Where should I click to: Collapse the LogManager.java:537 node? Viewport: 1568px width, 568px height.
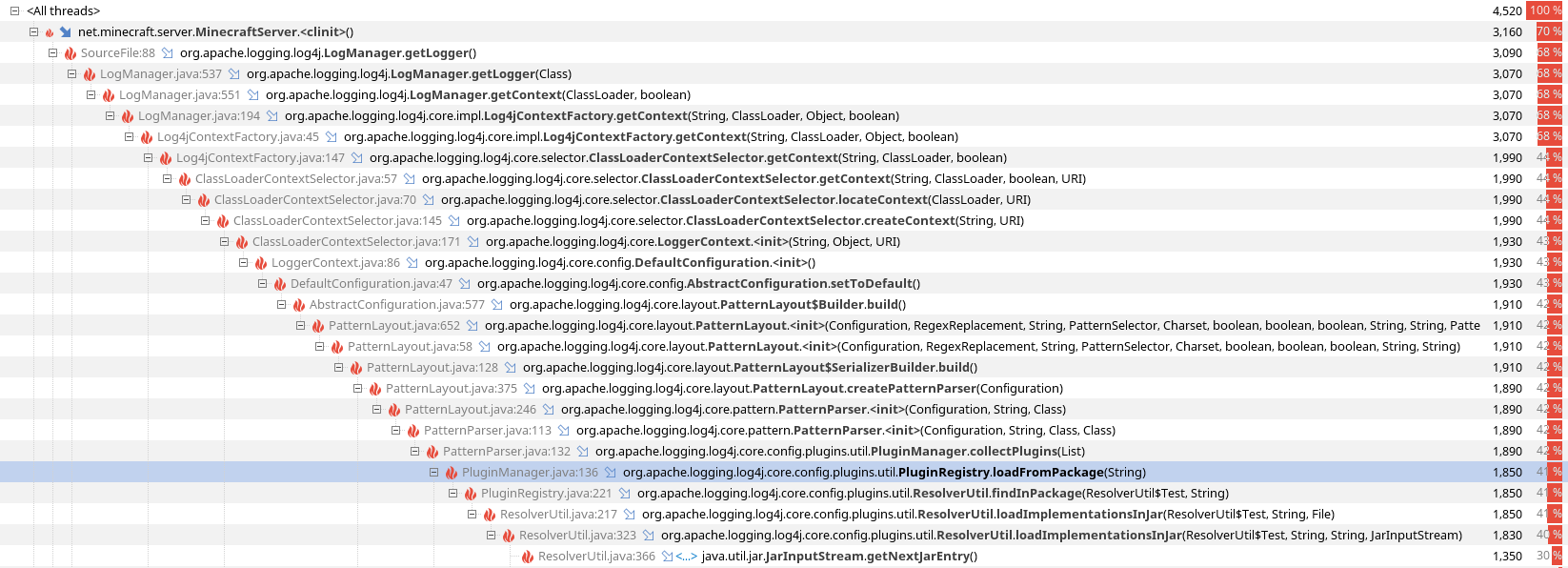(x=71, y=74)
